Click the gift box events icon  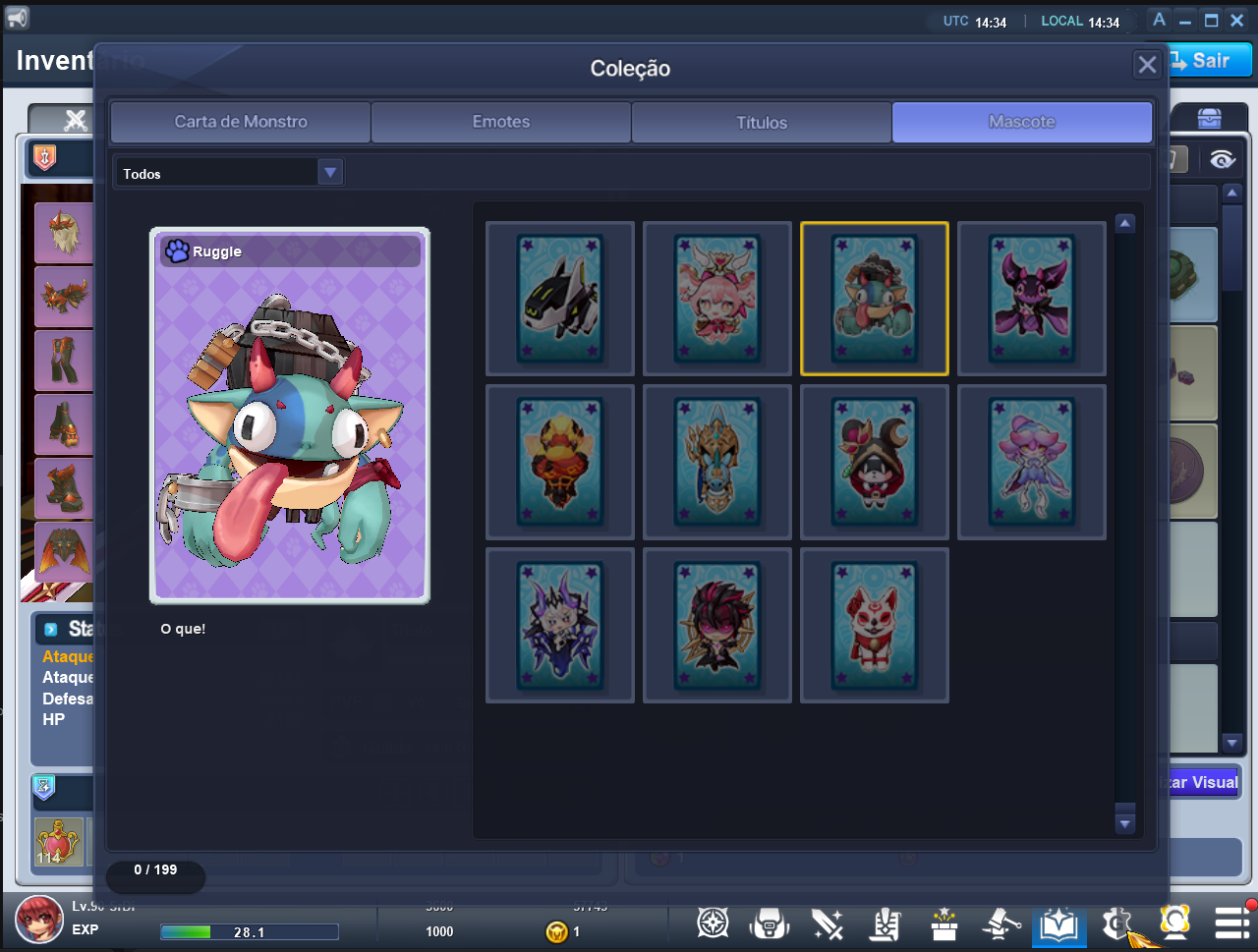[943, 924]
